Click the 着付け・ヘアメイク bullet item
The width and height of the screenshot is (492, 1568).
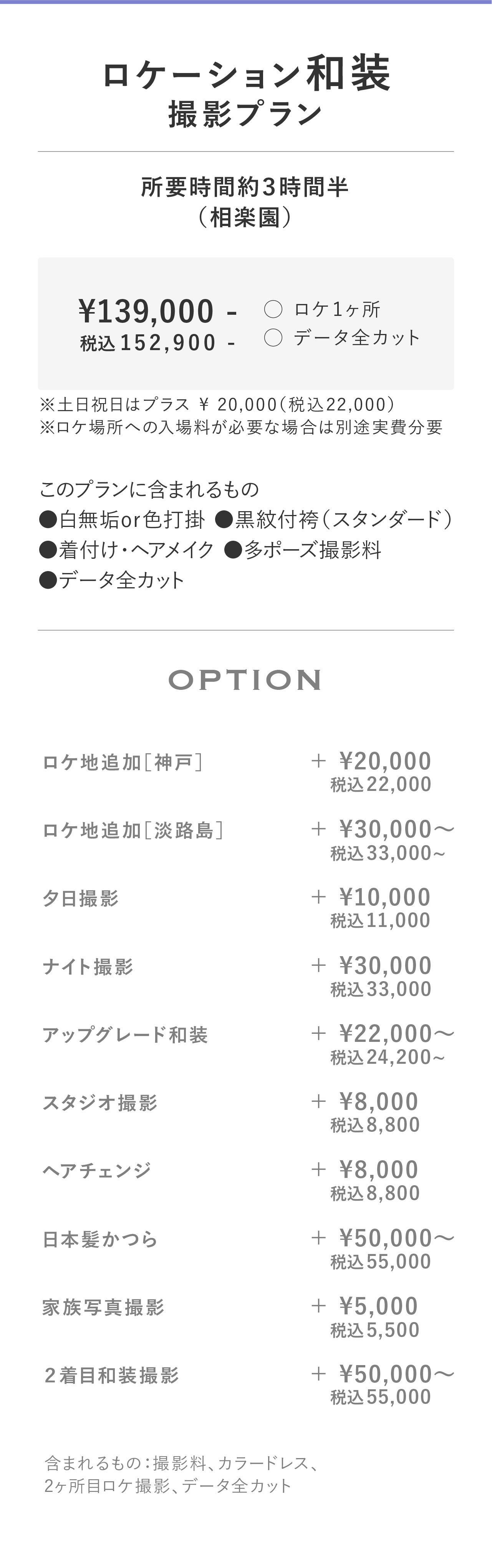click(x=126, y=550)
